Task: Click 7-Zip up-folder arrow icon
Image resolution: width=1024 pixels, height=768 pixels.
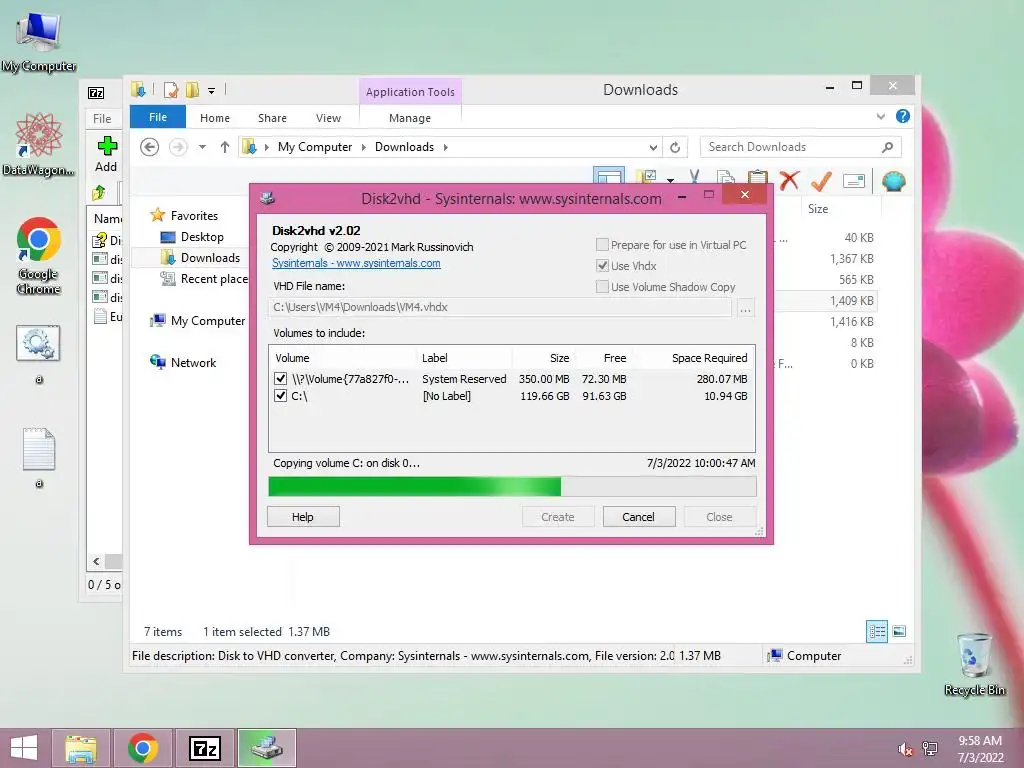Action: [99, 193]
